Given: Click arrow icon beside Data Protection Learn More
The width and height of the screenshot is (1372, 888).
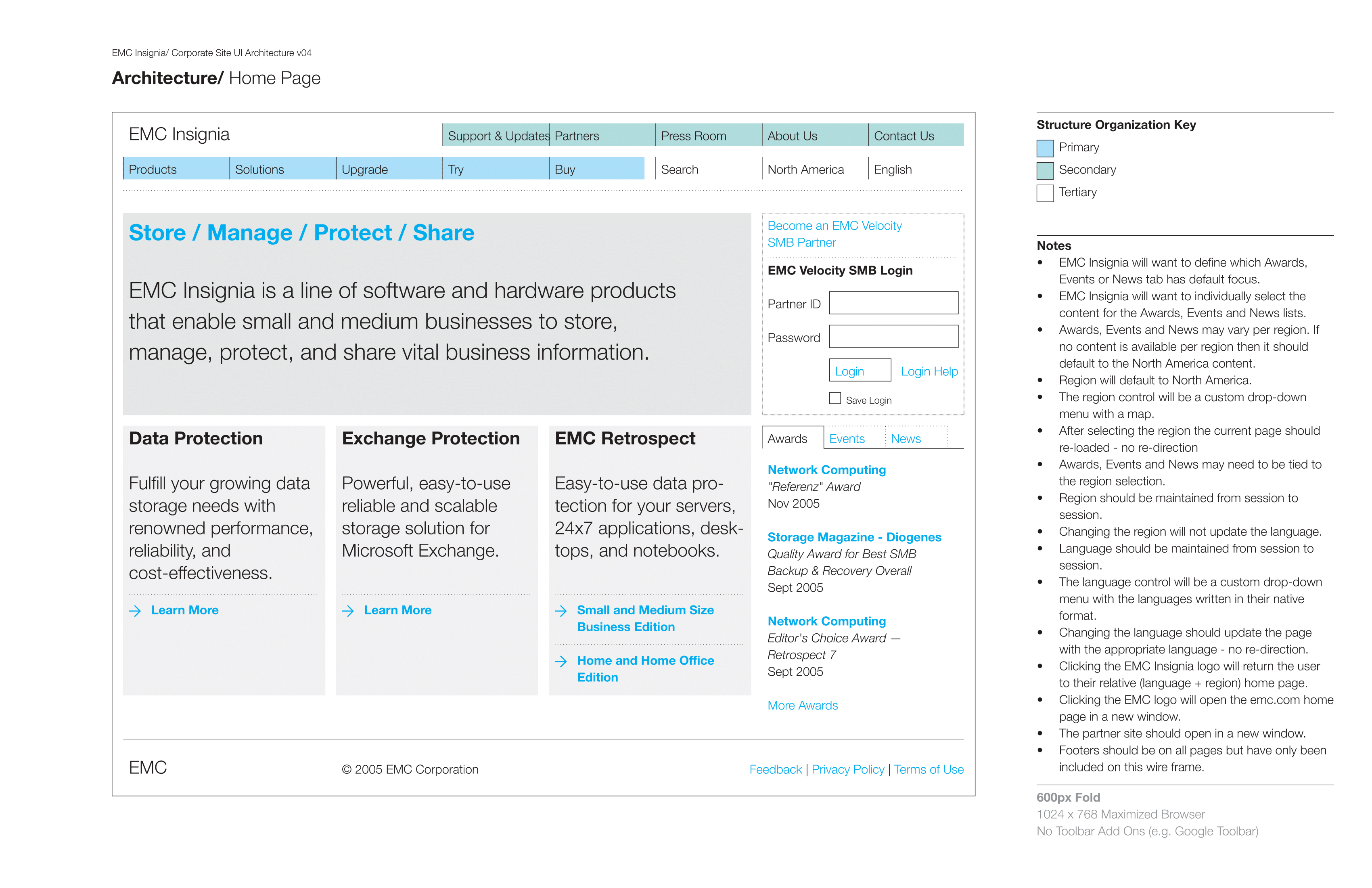Looking at the screenshot, I should (x=135, y=611).
